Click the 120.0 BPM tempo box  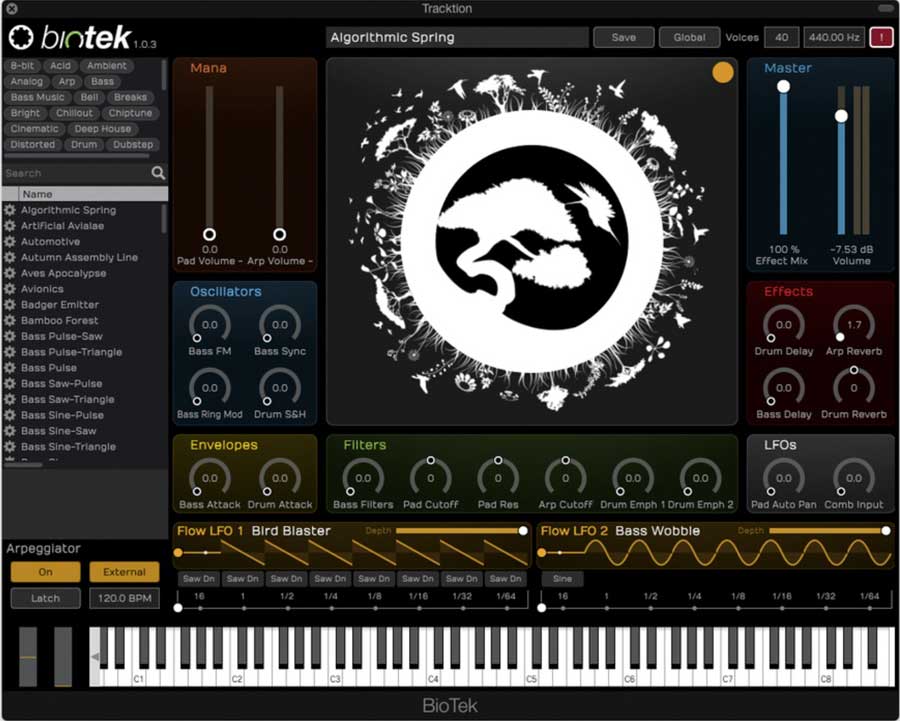(x=124, y=598)
